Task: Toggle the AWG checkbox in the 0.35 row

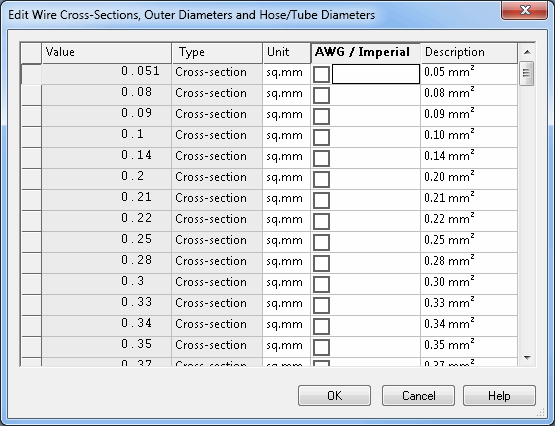Action: (321, 347)
